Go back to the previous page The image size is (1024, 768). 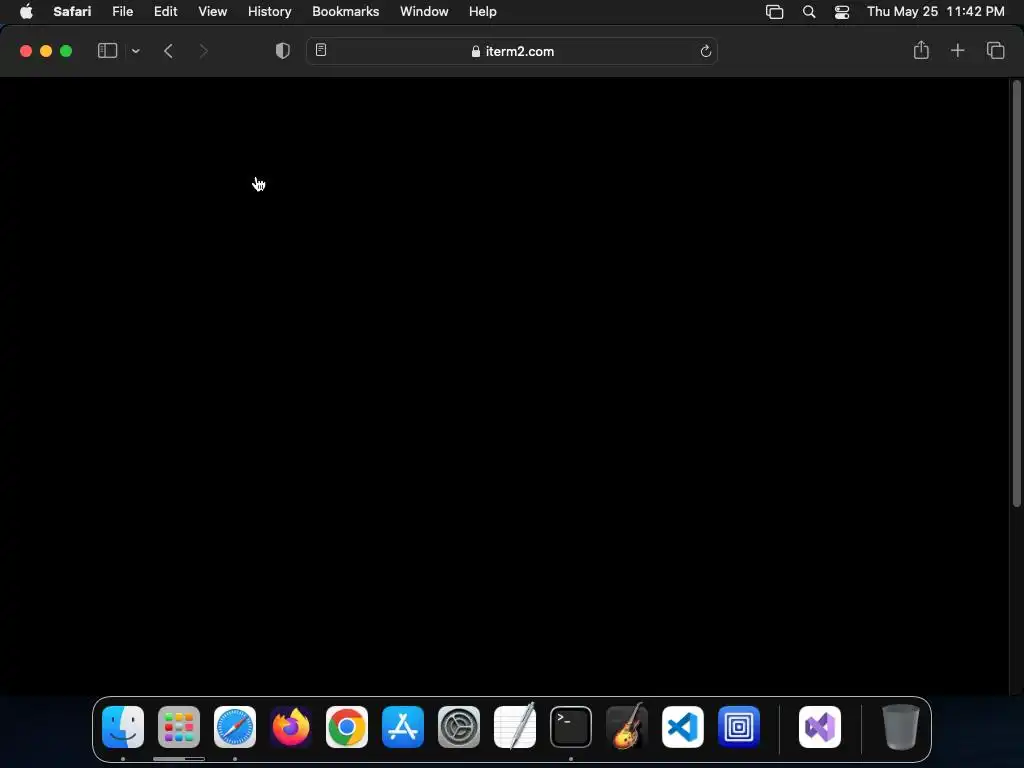click(x=168, y=51)
